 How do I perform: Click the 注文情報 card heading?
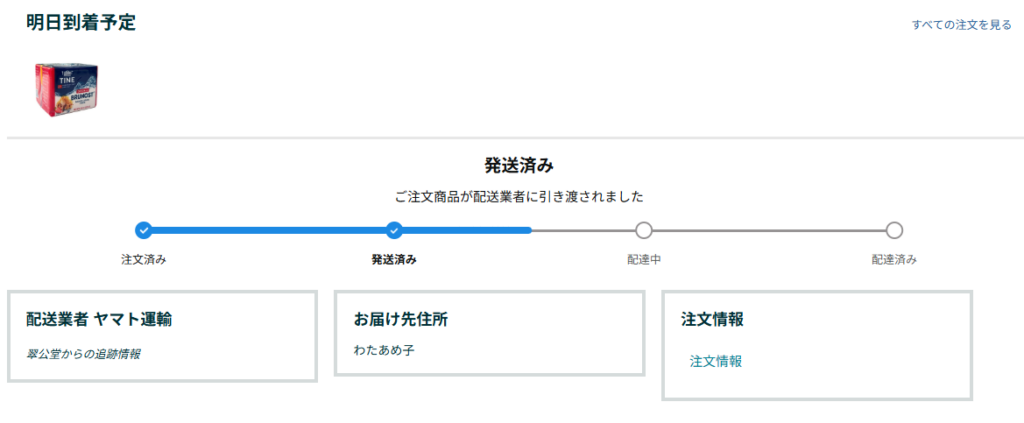click(x=712, y=319)
